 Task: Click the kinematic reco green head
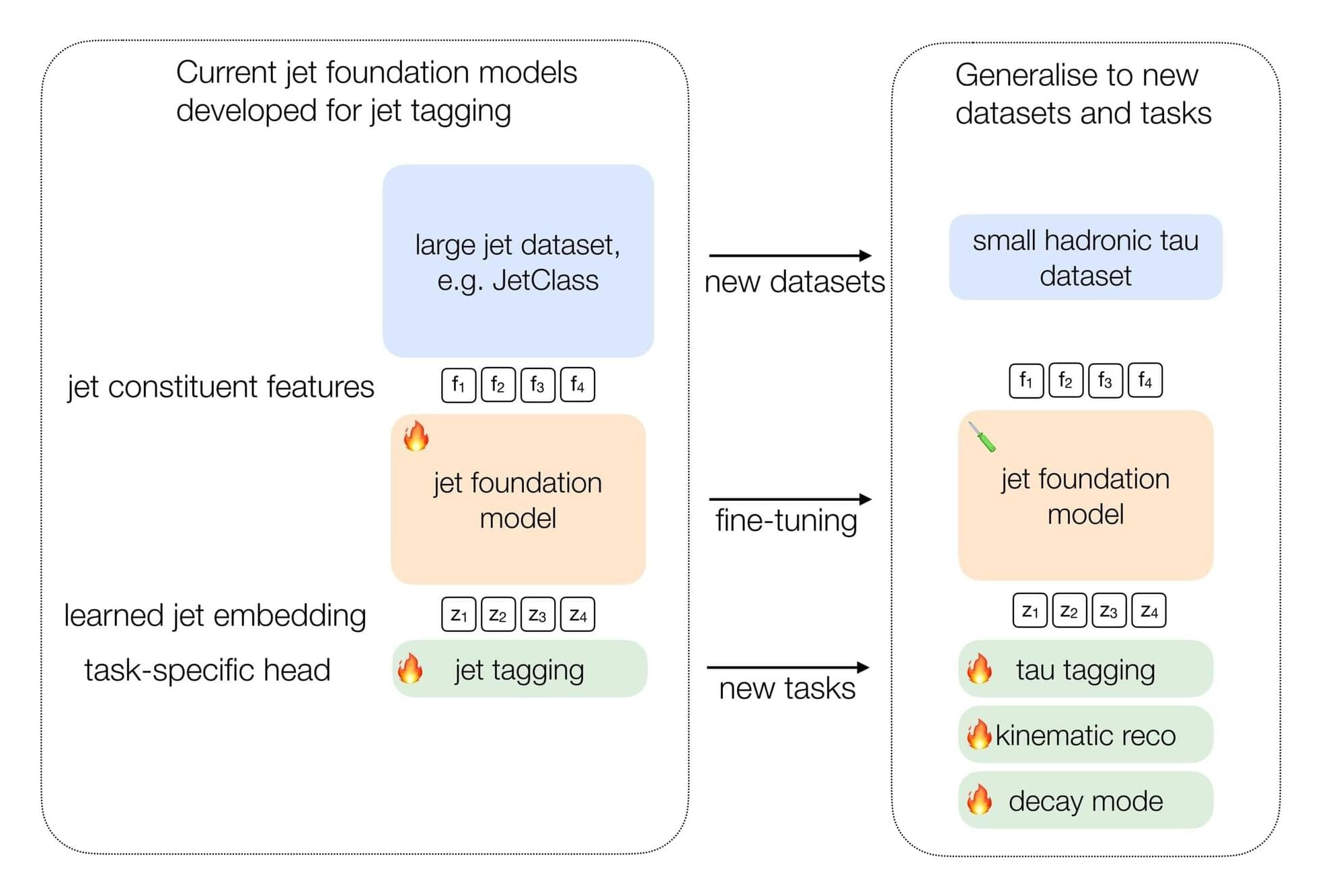(1085, 734)
